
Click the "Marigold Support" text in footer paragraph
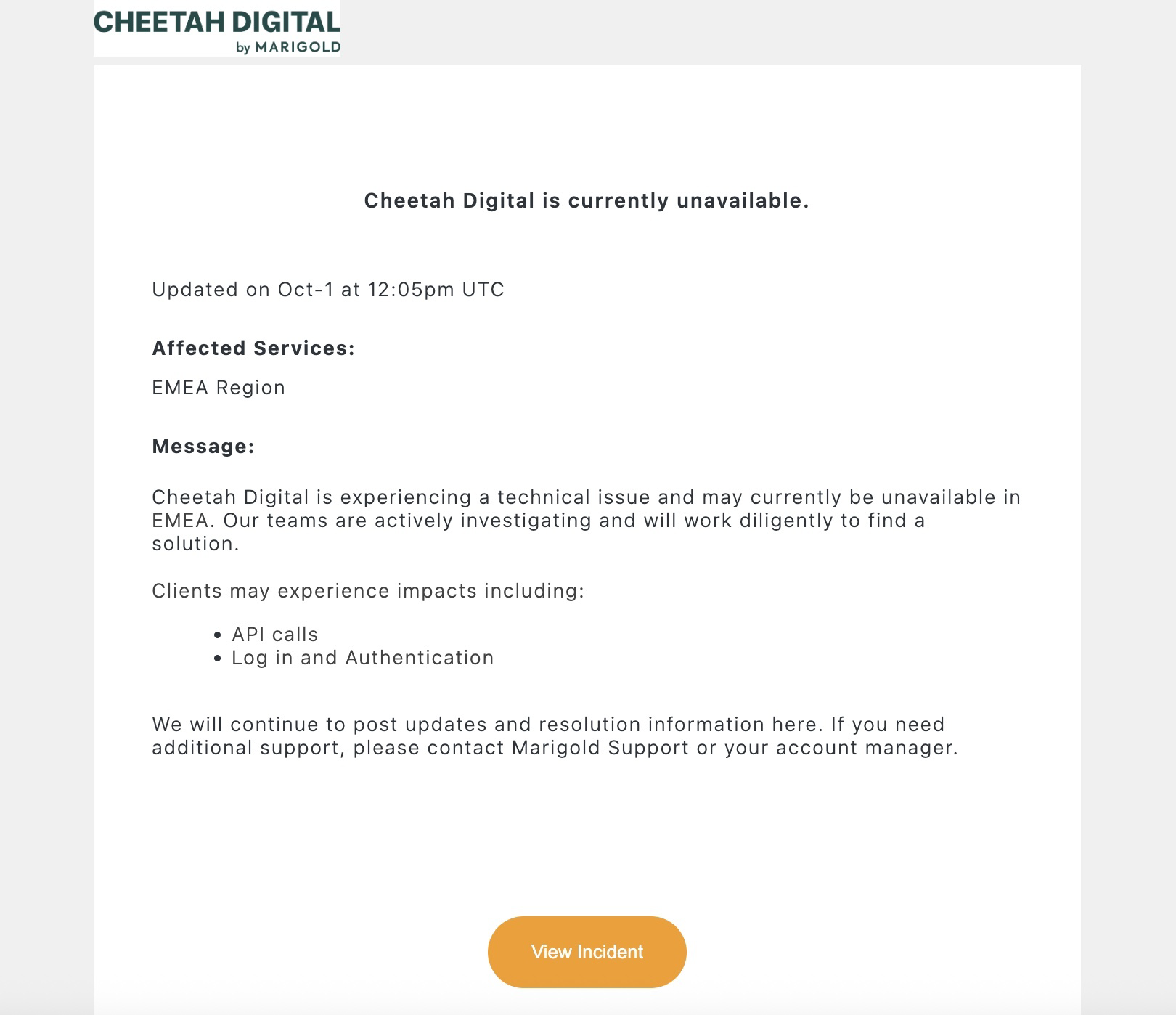[x=600, y=748]
